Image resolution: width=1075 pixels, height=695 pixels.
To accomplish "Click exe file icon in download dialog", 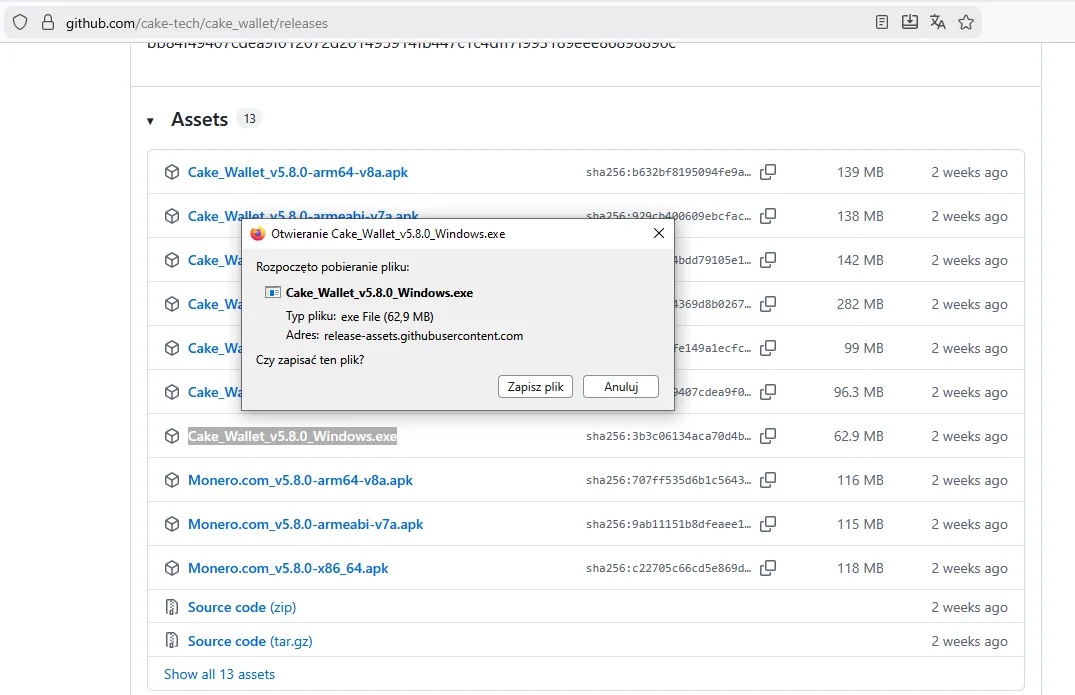I will pos(273,293).
